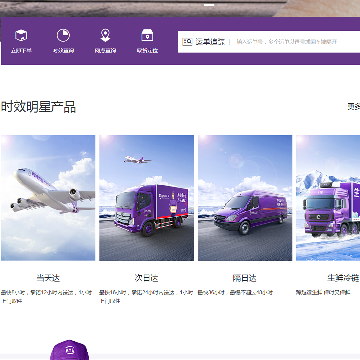
Task: Select the white carousel indicator on the banner
Action: click(x=209, y=5)
